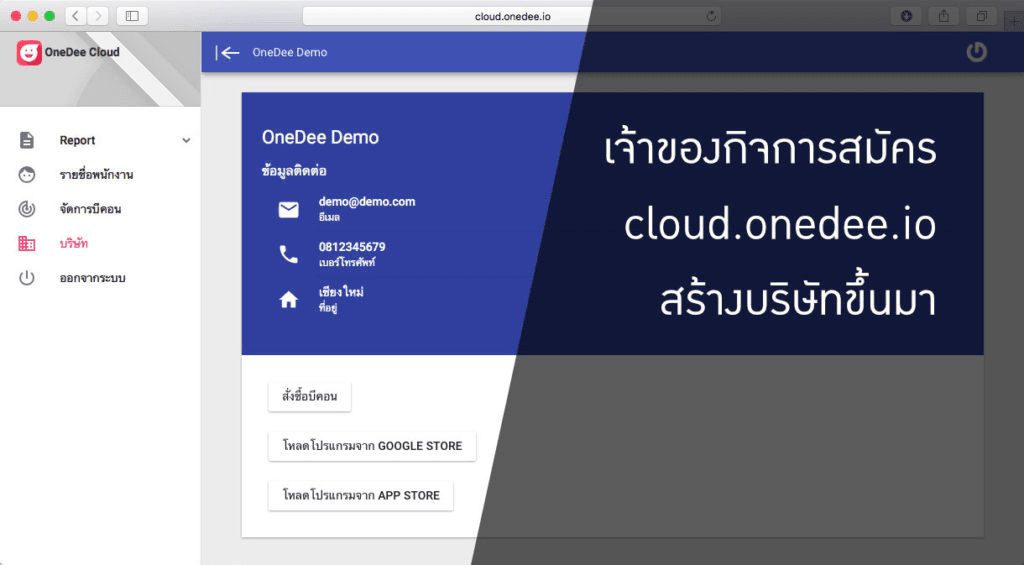The height and width of the screenshot is (565, 1024).
Task: Click the Report document icon
Action: click(x=27, y=140)
